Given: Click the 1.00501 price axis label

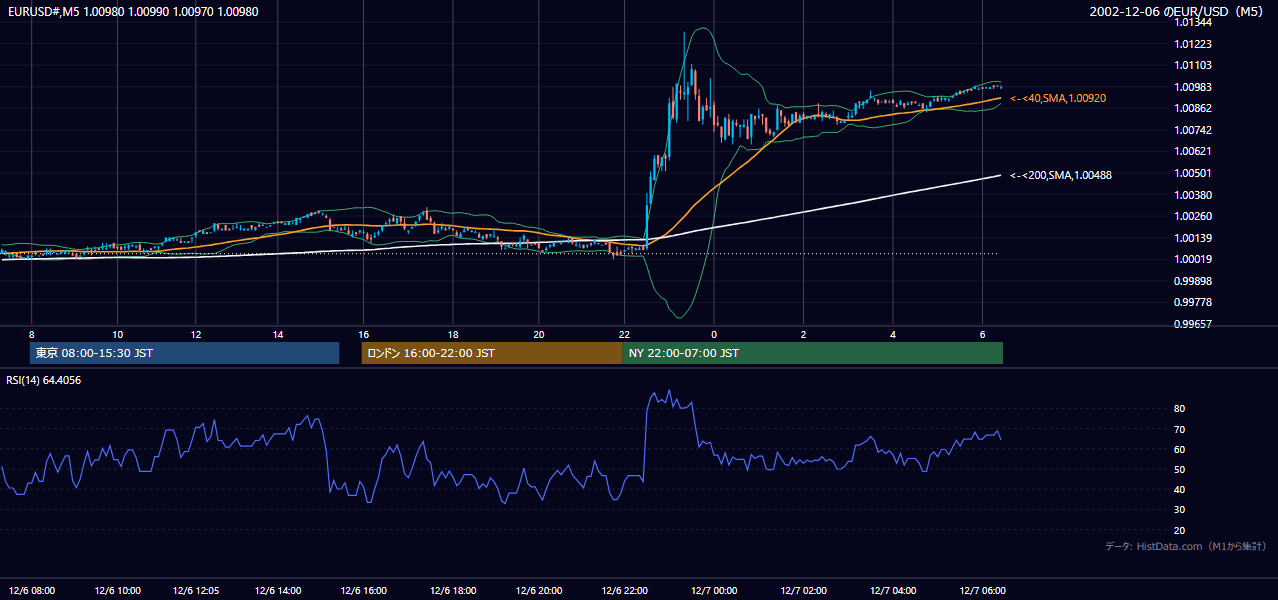Looking at the screenshot, I should pos(1193,173).
